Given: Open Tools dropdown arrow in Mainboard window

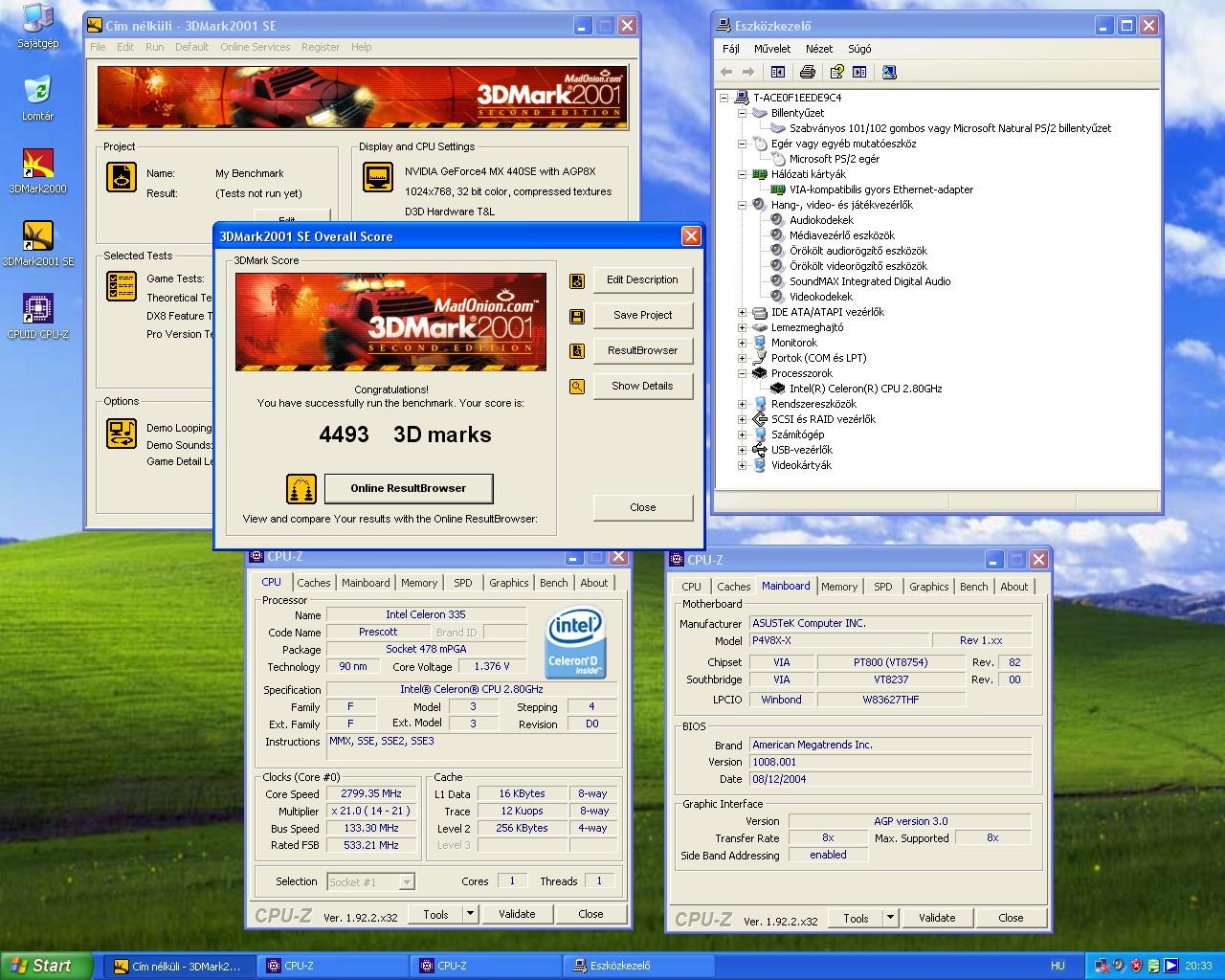Looking at the screenshot, I should (x=890, y=918).
